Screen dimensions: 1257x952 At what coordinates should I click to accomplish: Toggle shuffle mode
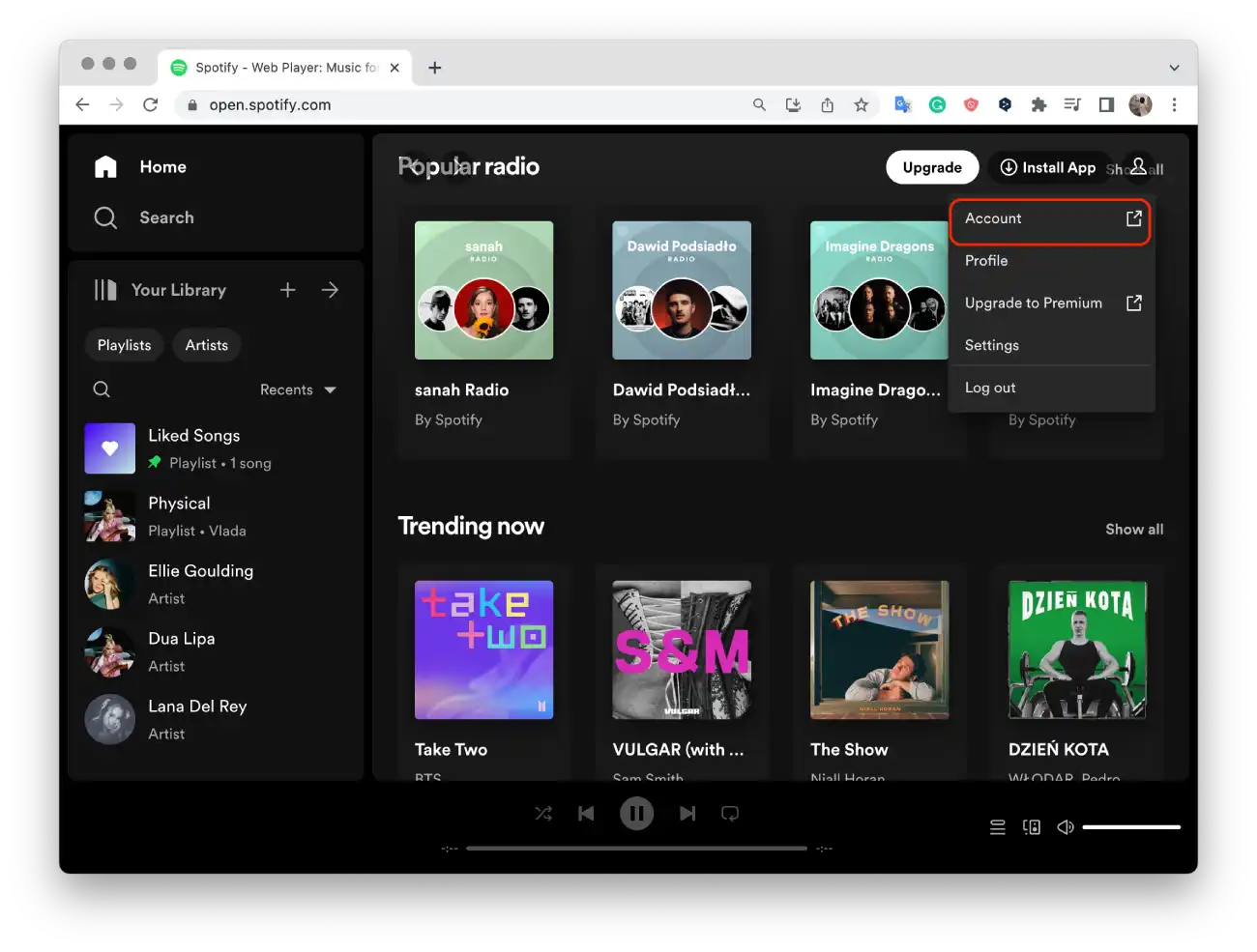coord(543,814)
